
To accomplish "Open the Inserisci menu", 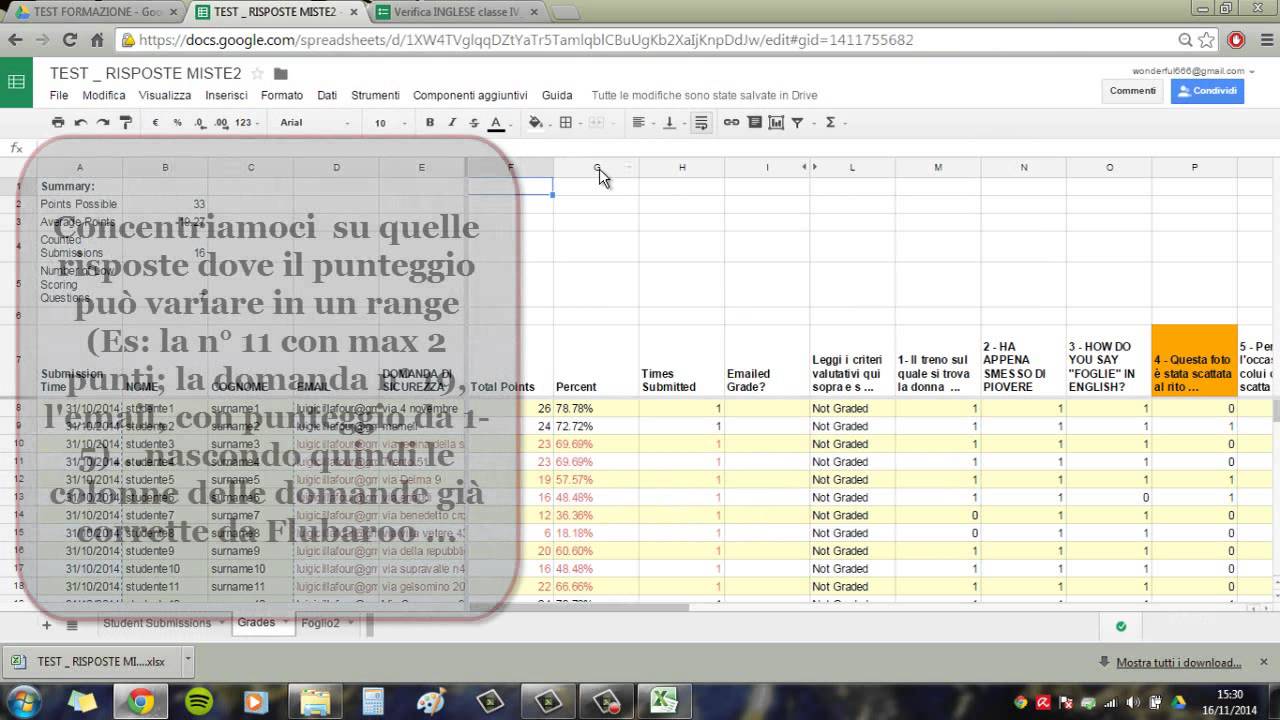I will [226, 95].
